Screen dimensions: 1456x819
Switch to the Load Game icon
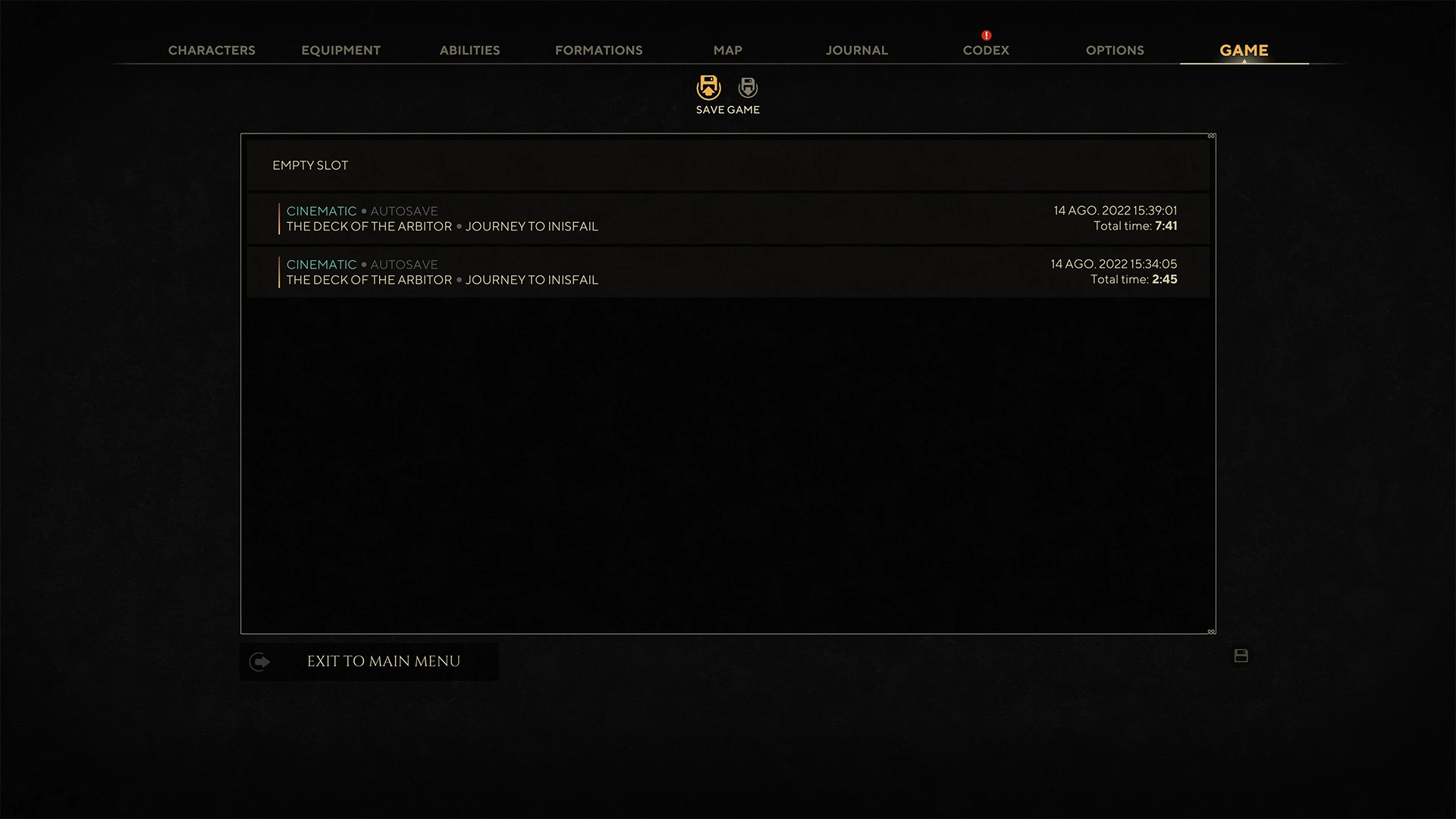tap(748, 87)
